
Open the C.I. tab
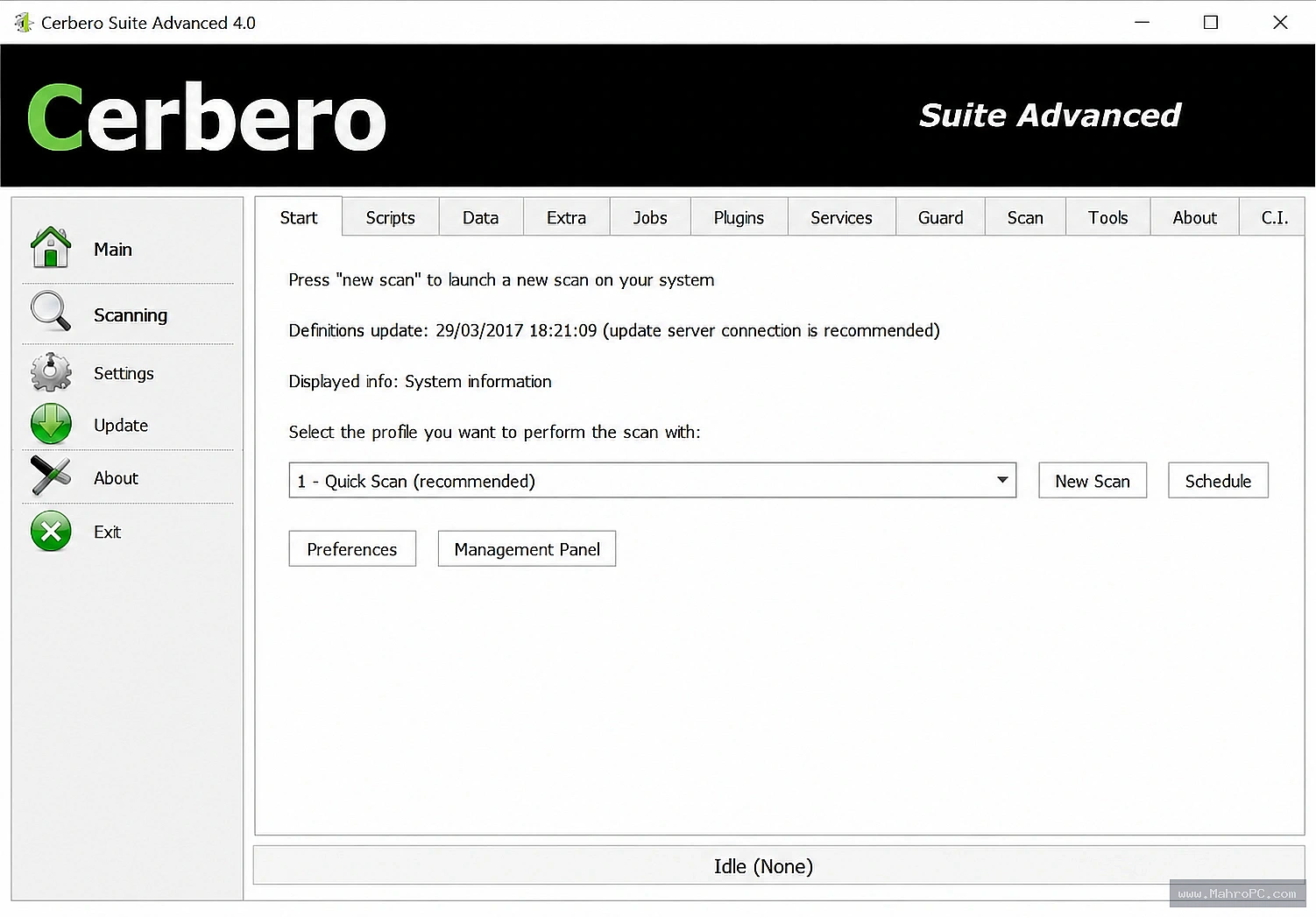pos(1274,217)
